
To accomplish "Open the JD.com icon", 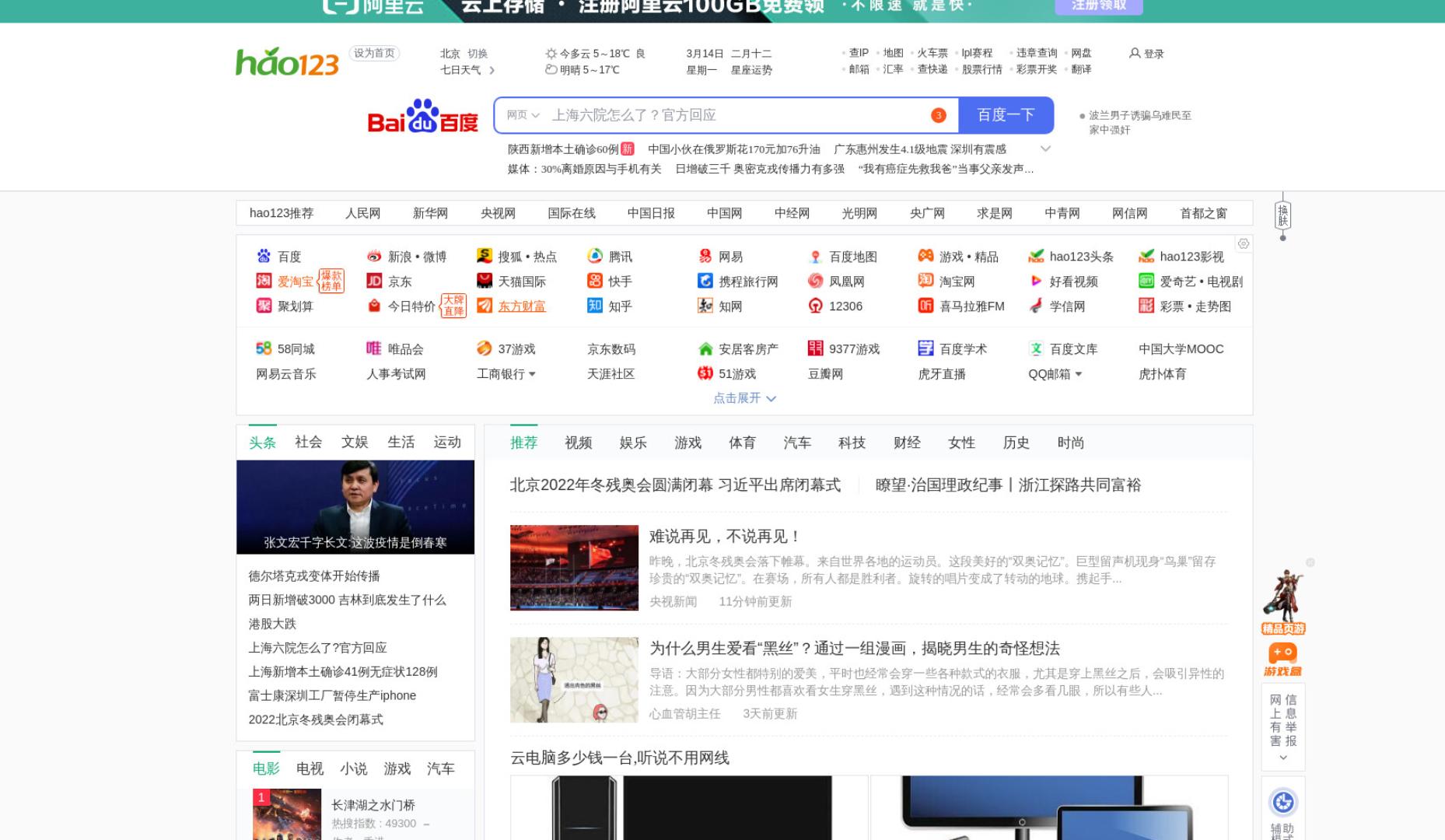I will coord(374,281).
